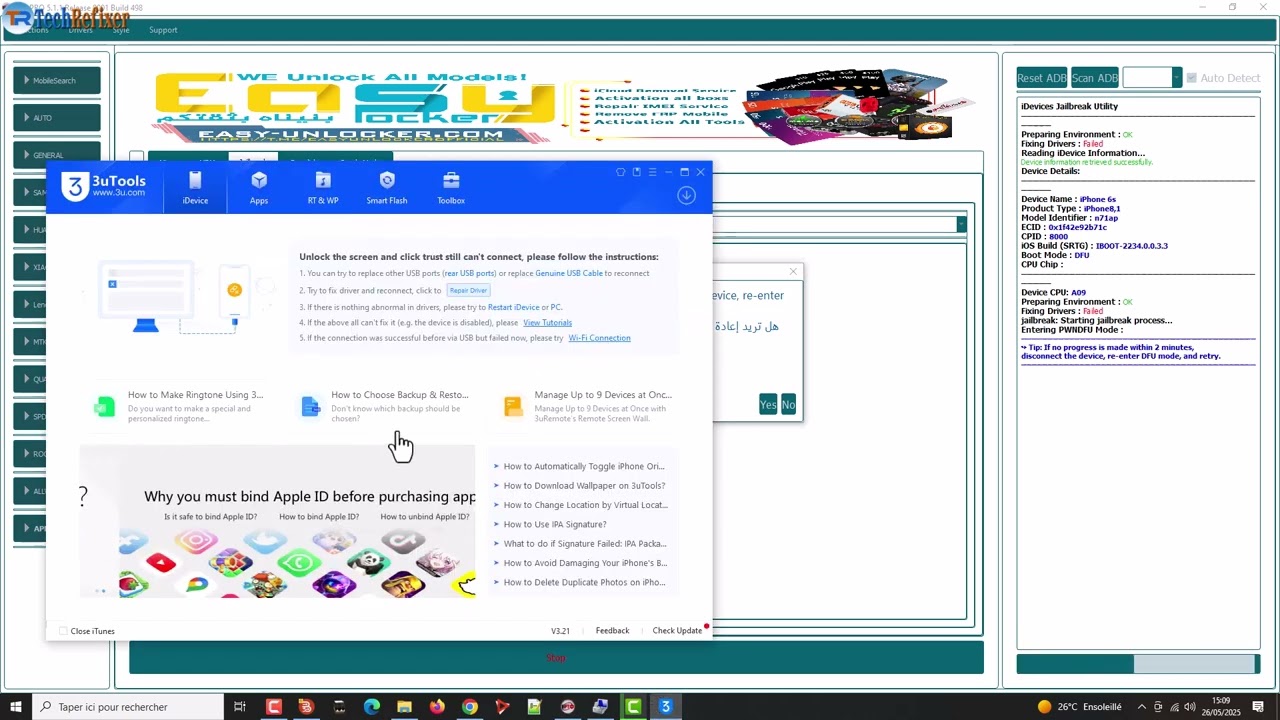Open the 3uTools hamburger menu
1280x720 pixels.
pyautogui.click(x=653, y=172)
